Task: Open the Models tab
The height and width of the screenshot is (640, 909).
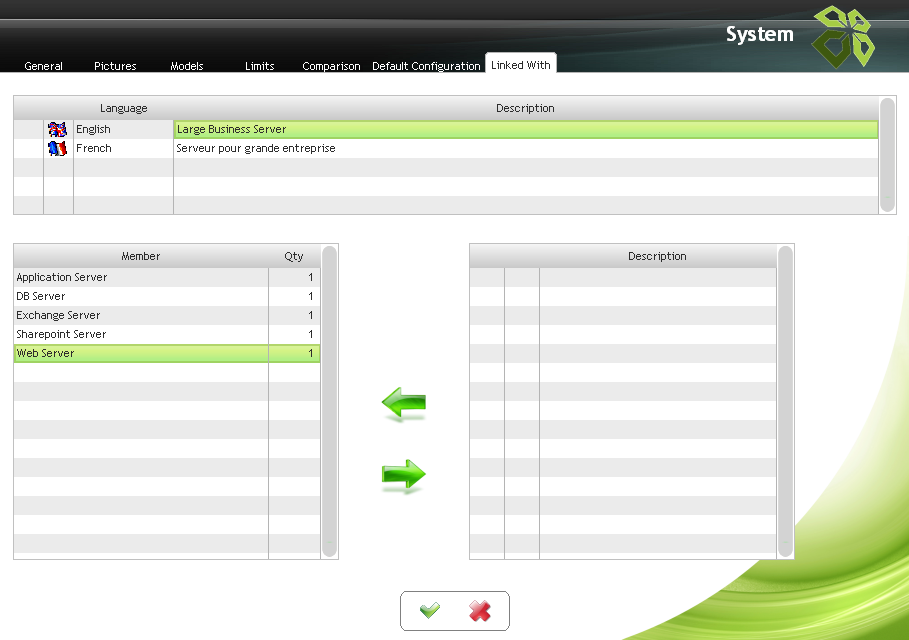Action: click(187, 66)
